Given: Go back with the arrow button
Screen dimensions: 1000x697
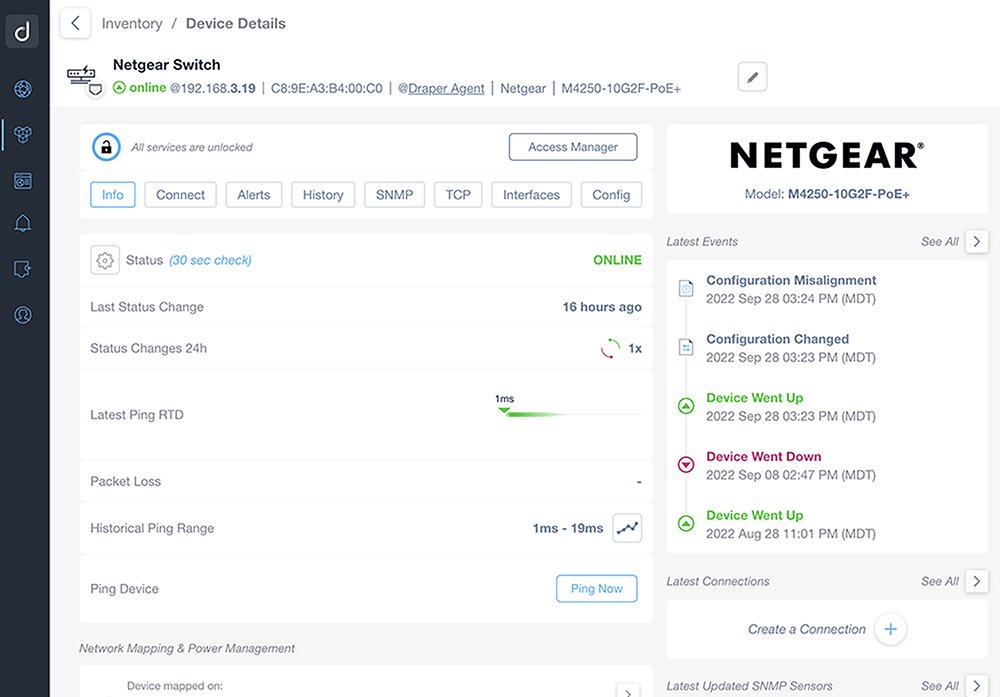Looking at the screenshot, I should (x=75, y=24).
